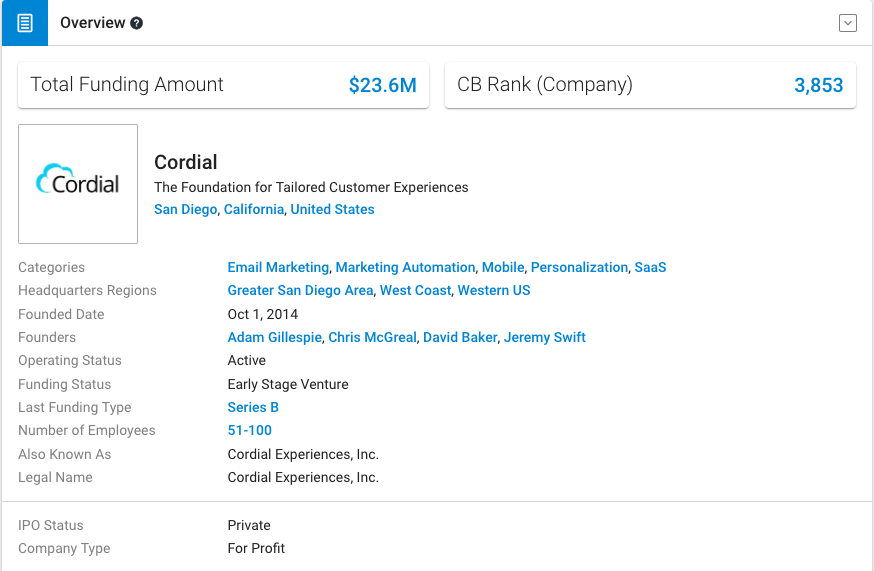Click the 'Company Type' field label
Screen dimensions: 874x571
(x=64, y=549)
